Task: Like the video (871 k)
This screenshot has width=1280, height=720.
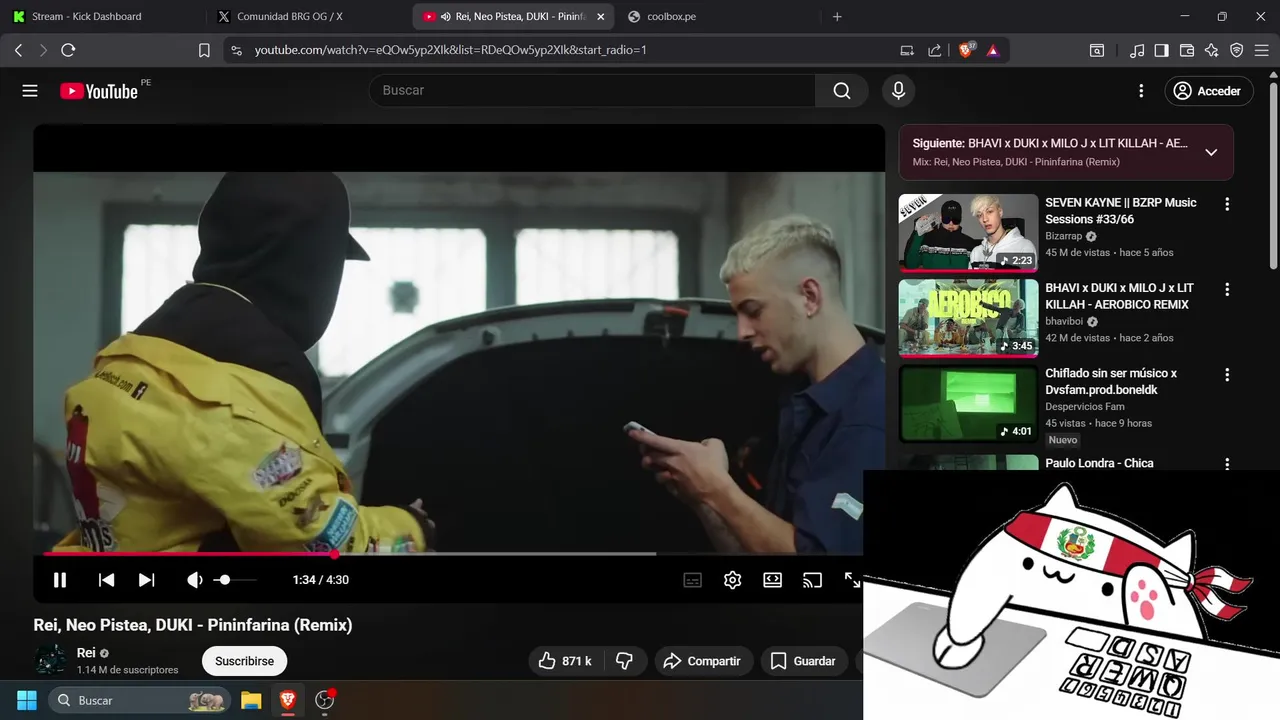Action: point(565,661)
